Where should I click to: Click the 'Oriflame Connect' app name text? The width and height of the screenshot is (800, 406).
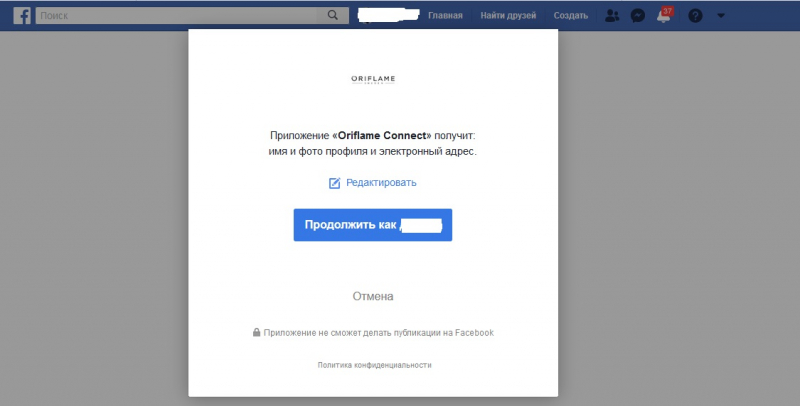point(382,136)
